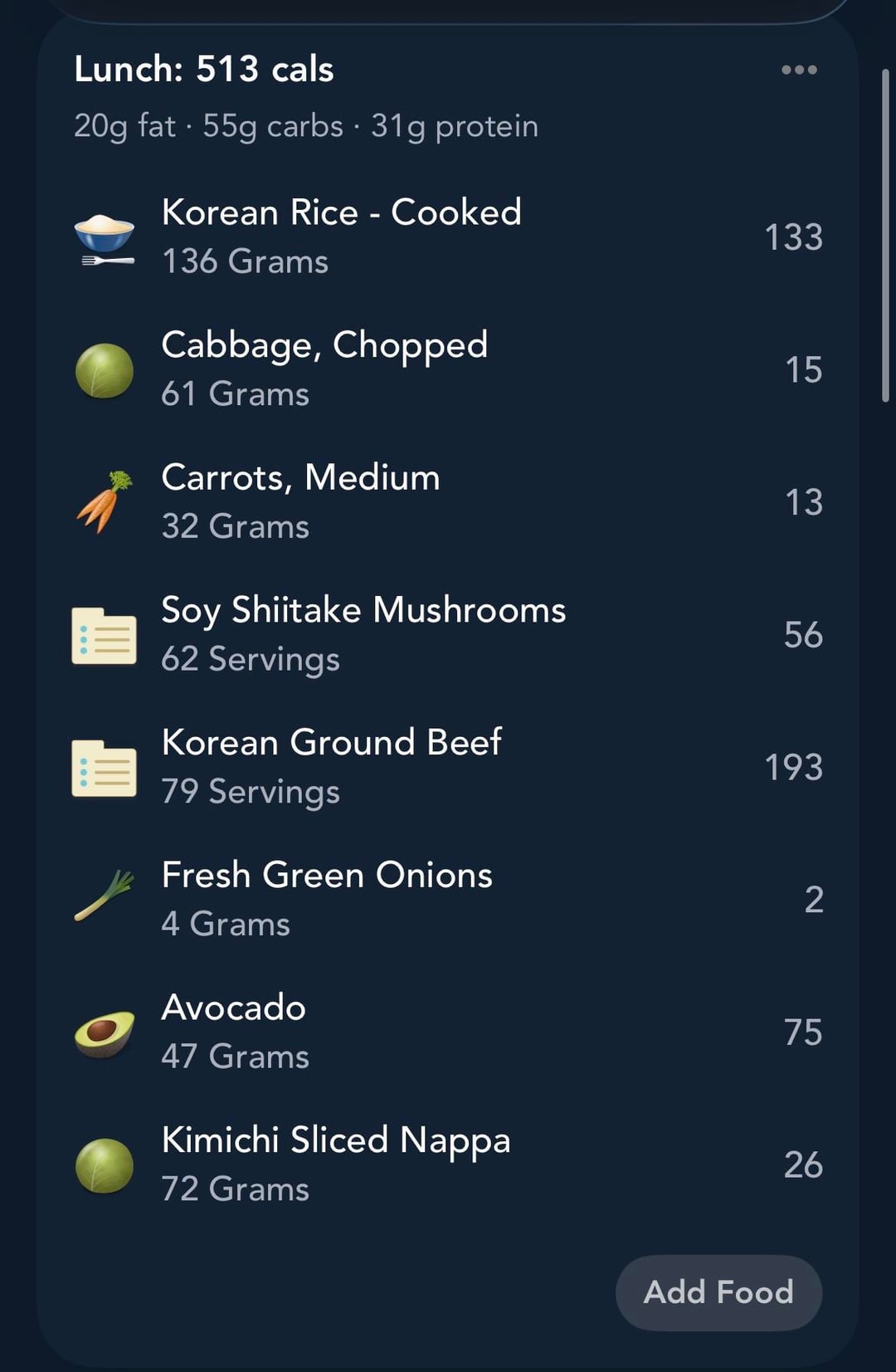The image size is (896, 1372).
Task: Select the Soy Shiitake Mushrooms entry name
Action: tap(363, 610)
